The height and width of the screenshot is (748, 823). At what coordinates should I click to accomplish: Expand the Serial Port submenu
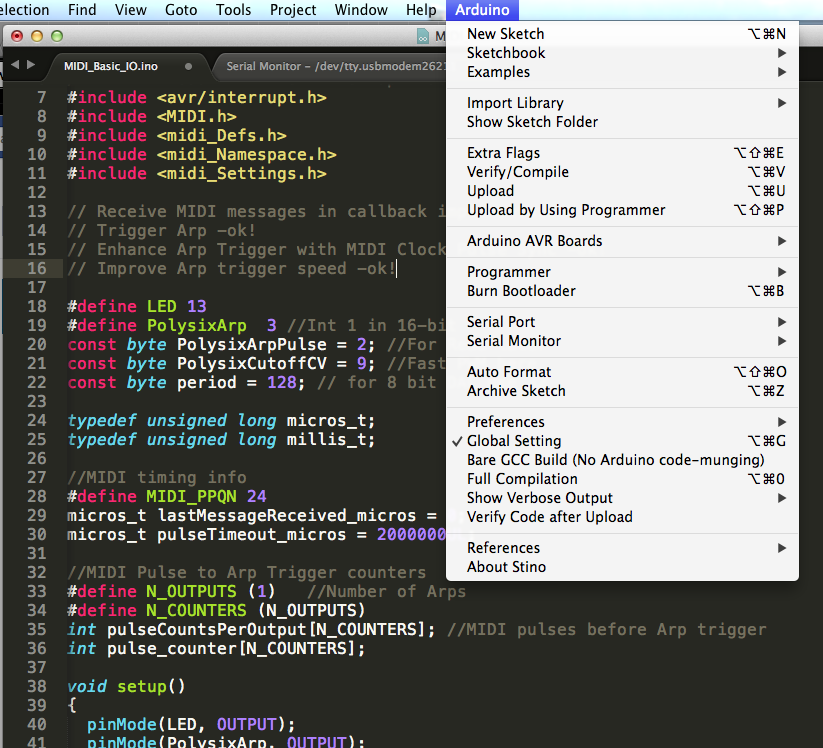coord(622,322)
